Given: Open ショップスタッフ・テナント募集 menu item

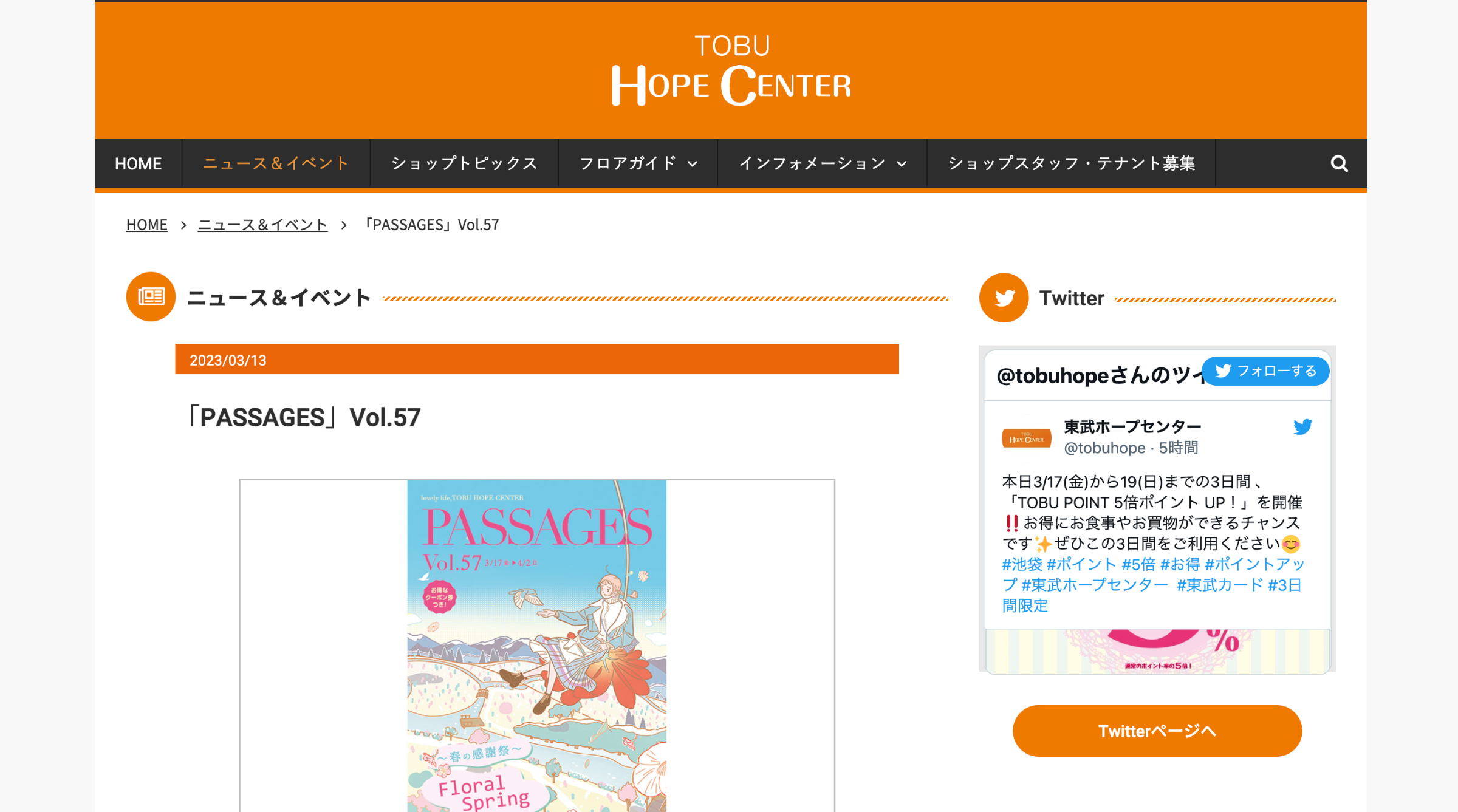Looking at the screenshot, I should [1072, 163].
